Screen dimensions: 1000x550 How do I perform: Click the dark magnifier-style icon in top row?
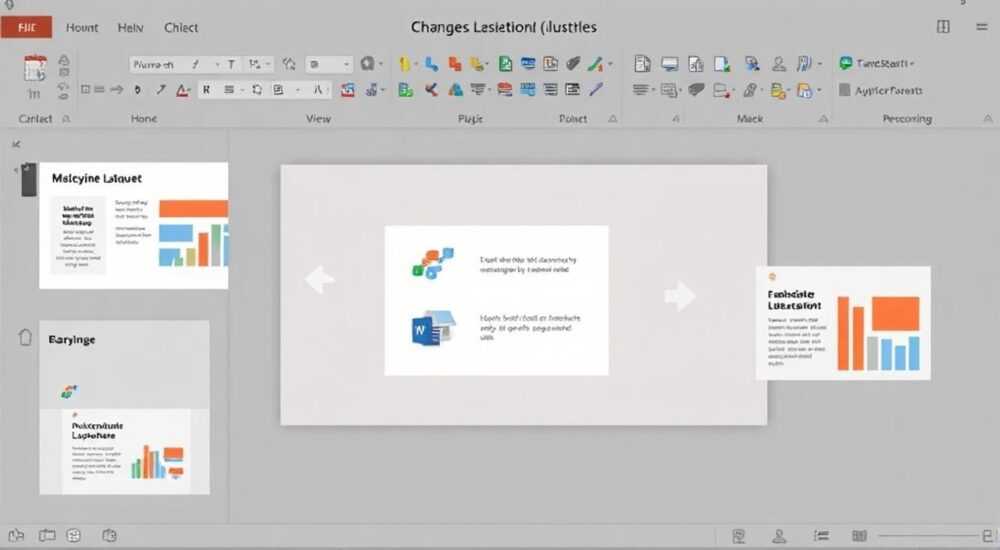(x=367, y=64)
